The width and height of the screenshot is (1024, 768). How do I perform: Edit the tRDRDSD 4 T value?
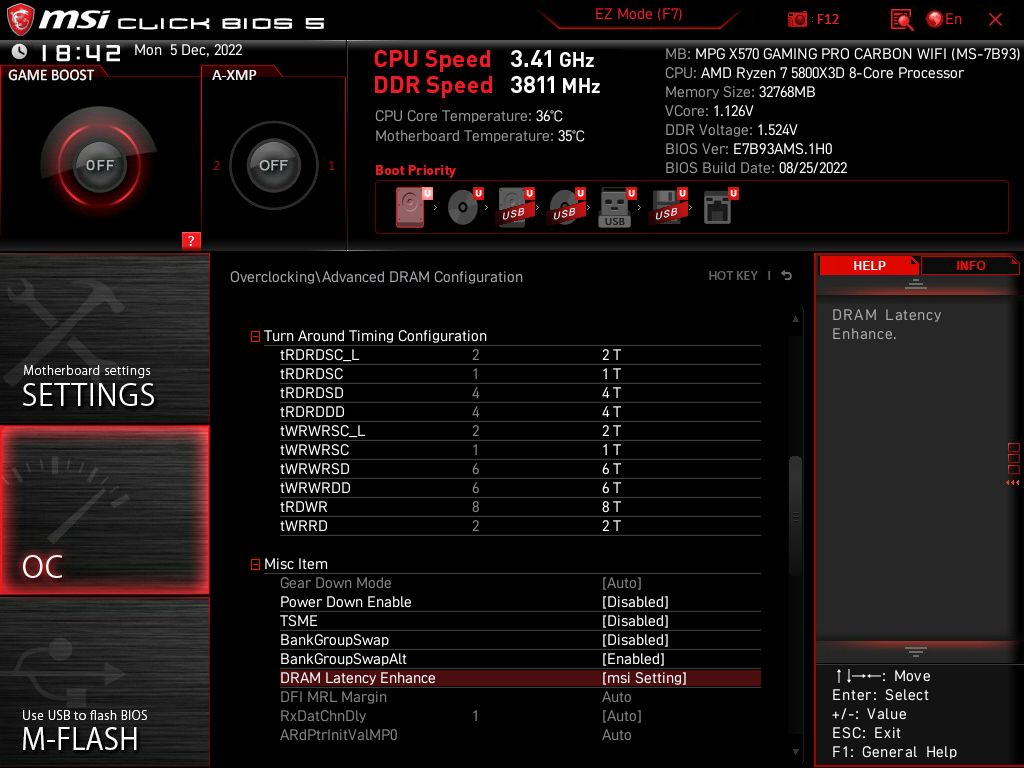(611, 392)
